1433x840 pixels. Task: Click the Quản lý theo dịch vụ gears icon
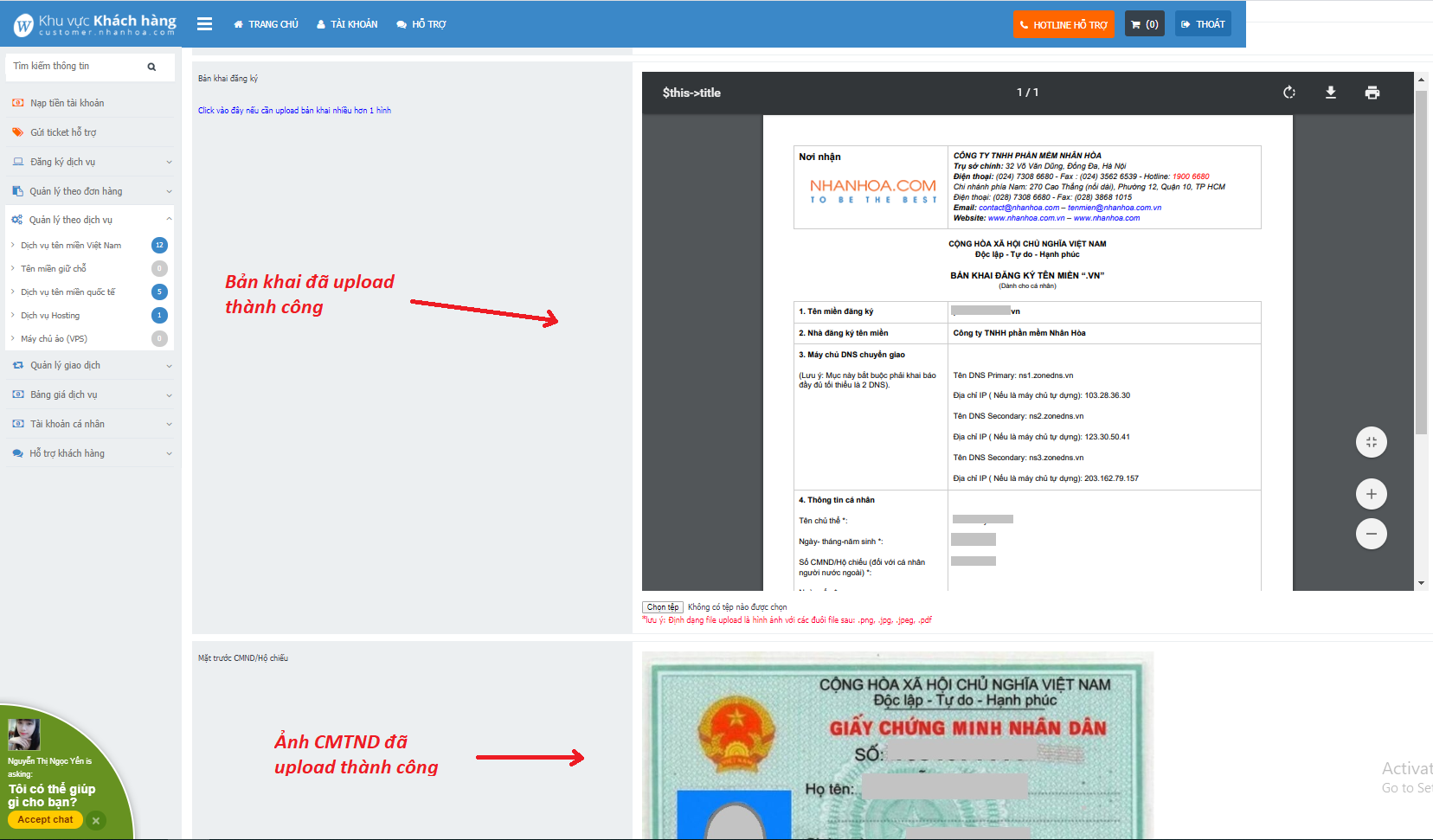17,220
